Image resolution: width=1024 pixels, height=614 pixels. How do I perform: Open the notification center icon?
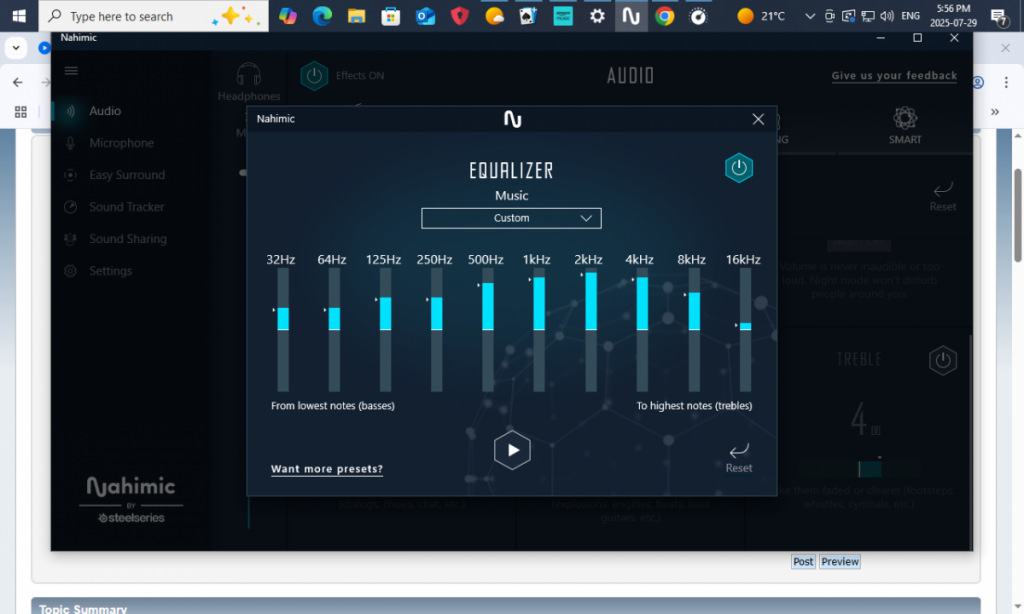coord(997,16)
